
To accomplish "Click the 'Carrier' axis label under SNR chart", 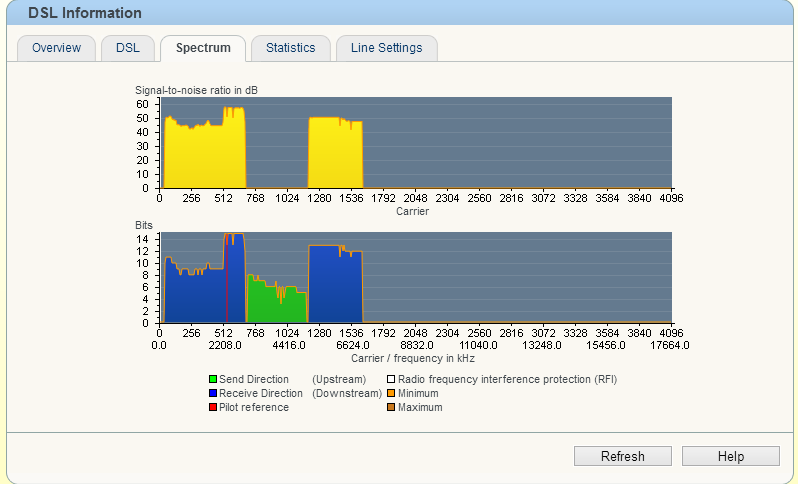I will pos(413,211).
